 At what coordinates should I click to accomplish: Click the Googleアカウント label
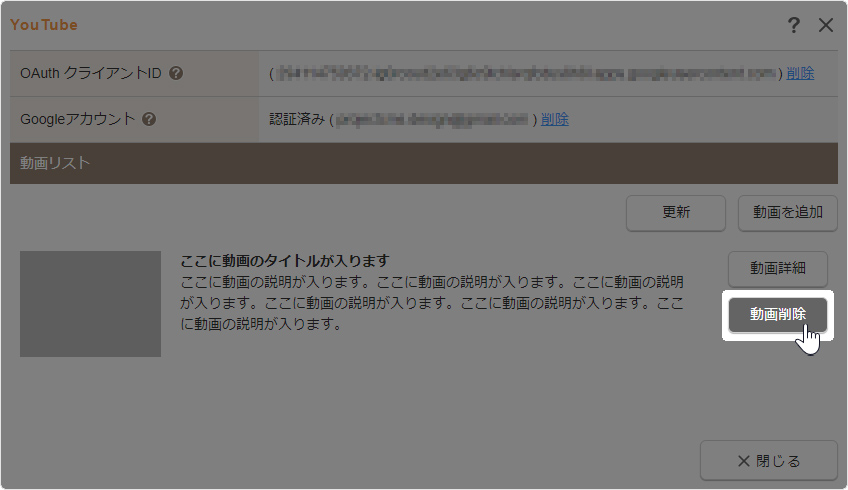coord(77,119)
